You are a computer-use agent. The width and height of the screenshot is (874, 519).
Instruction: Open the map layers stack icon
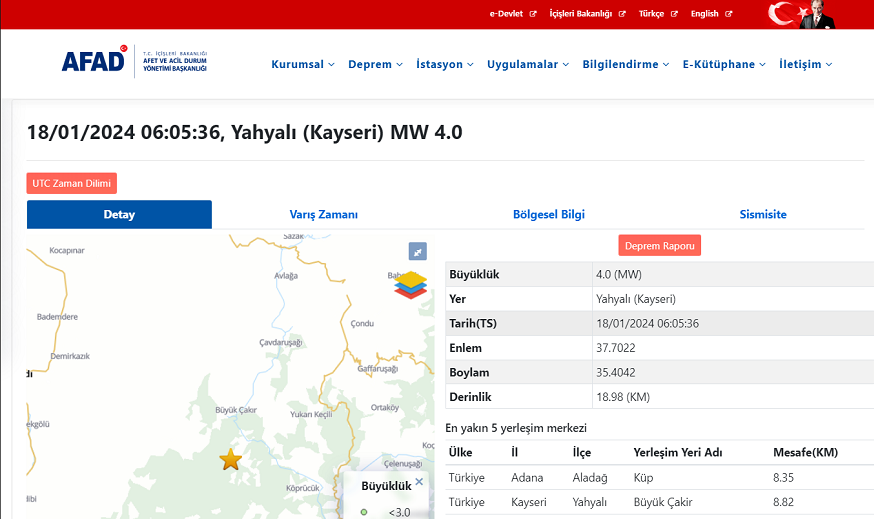410,285
